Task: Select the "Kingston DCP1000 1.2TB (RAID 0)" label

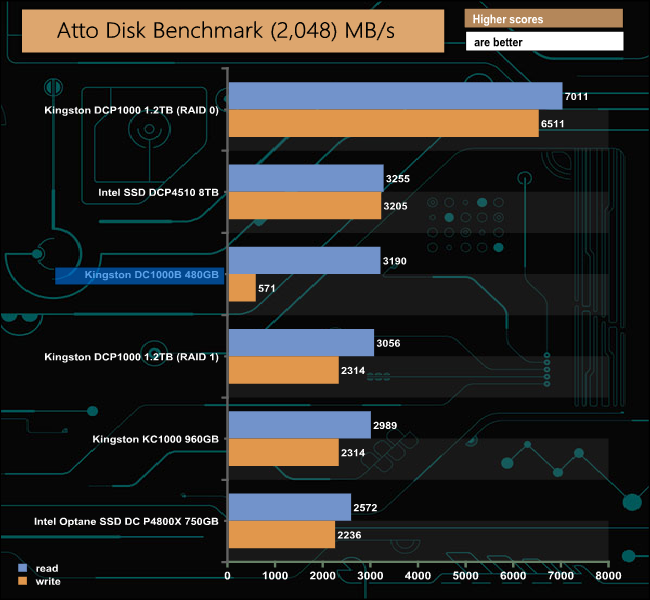Action: click(131, 110)
